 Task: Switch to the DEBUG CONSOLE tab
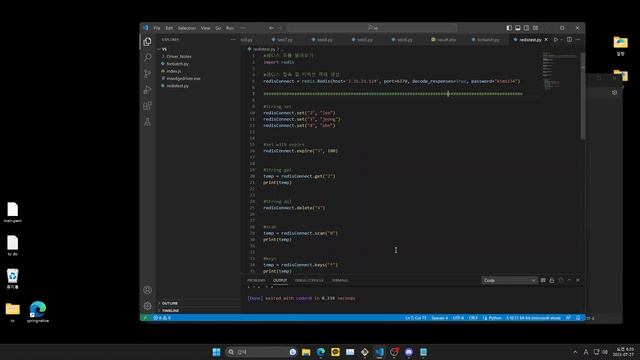[x=309, y=280]
